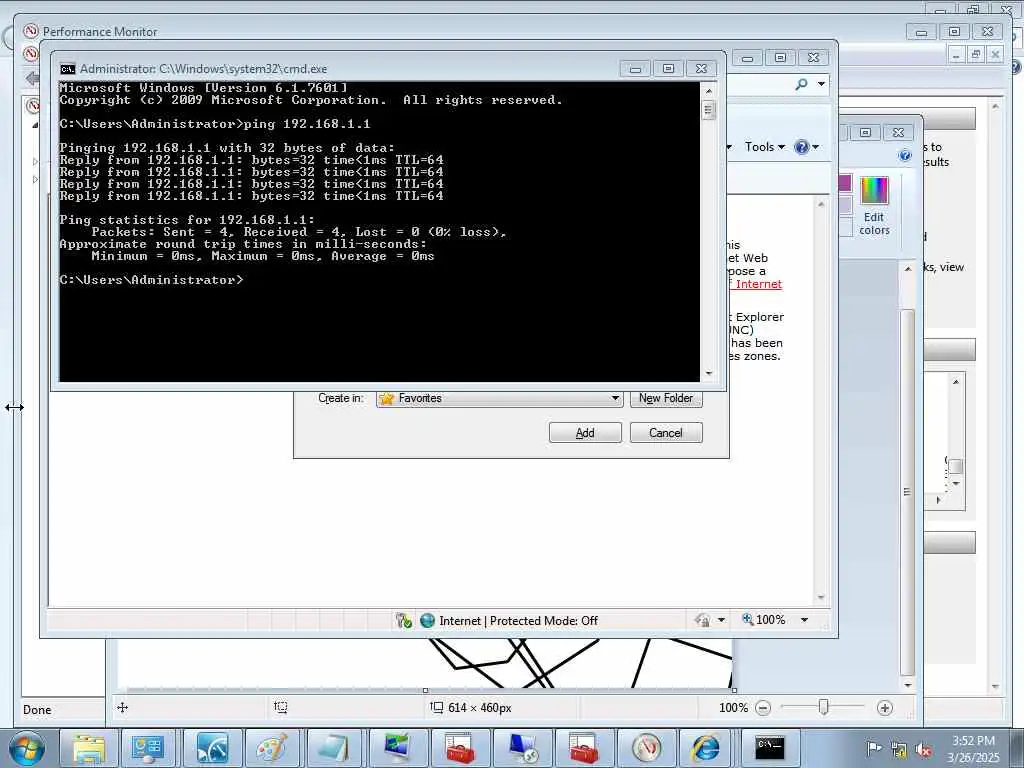Click the Internet Explorer Help question-mark icon
This screenshot has height=768, width=1024.
point(801,147)
